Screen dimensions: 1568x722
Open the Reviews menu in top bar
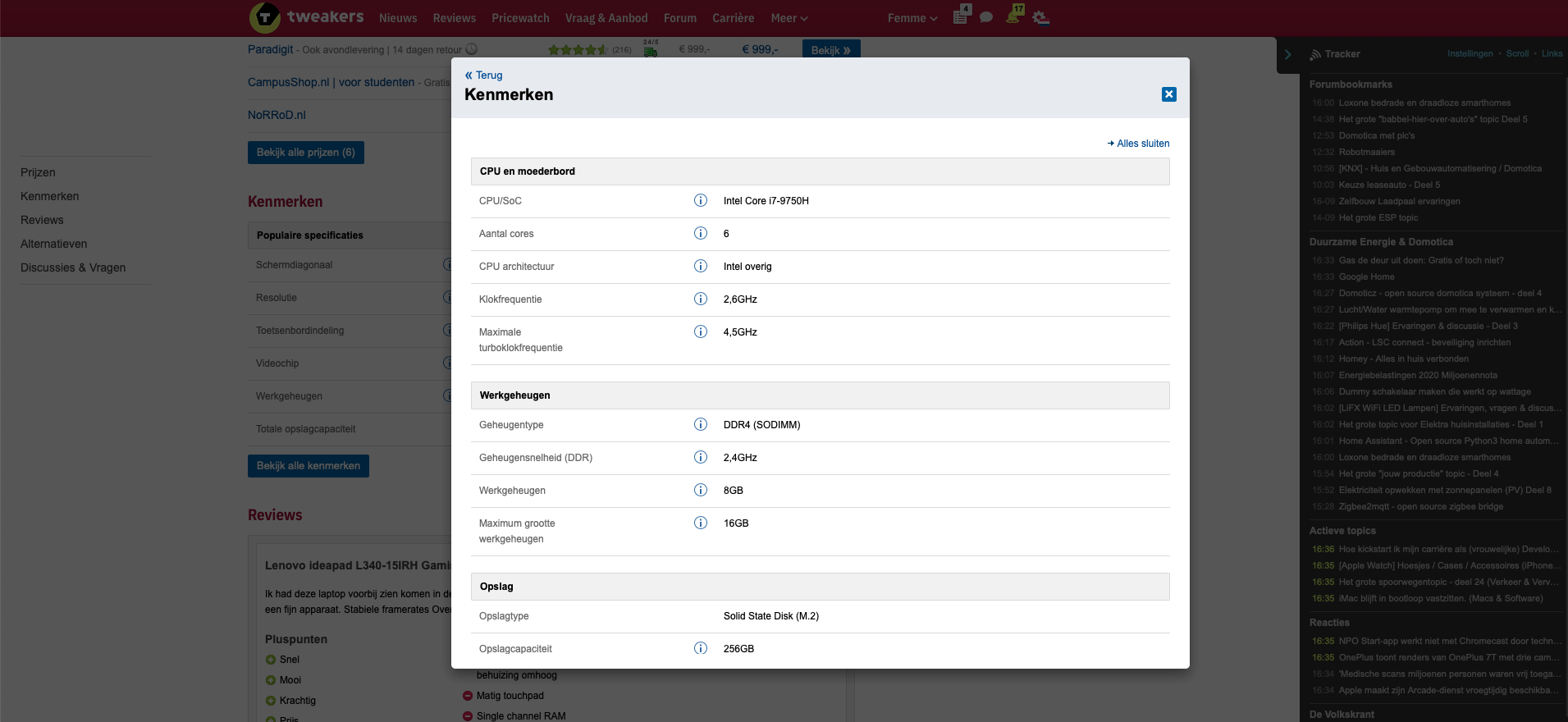(455, 18)
